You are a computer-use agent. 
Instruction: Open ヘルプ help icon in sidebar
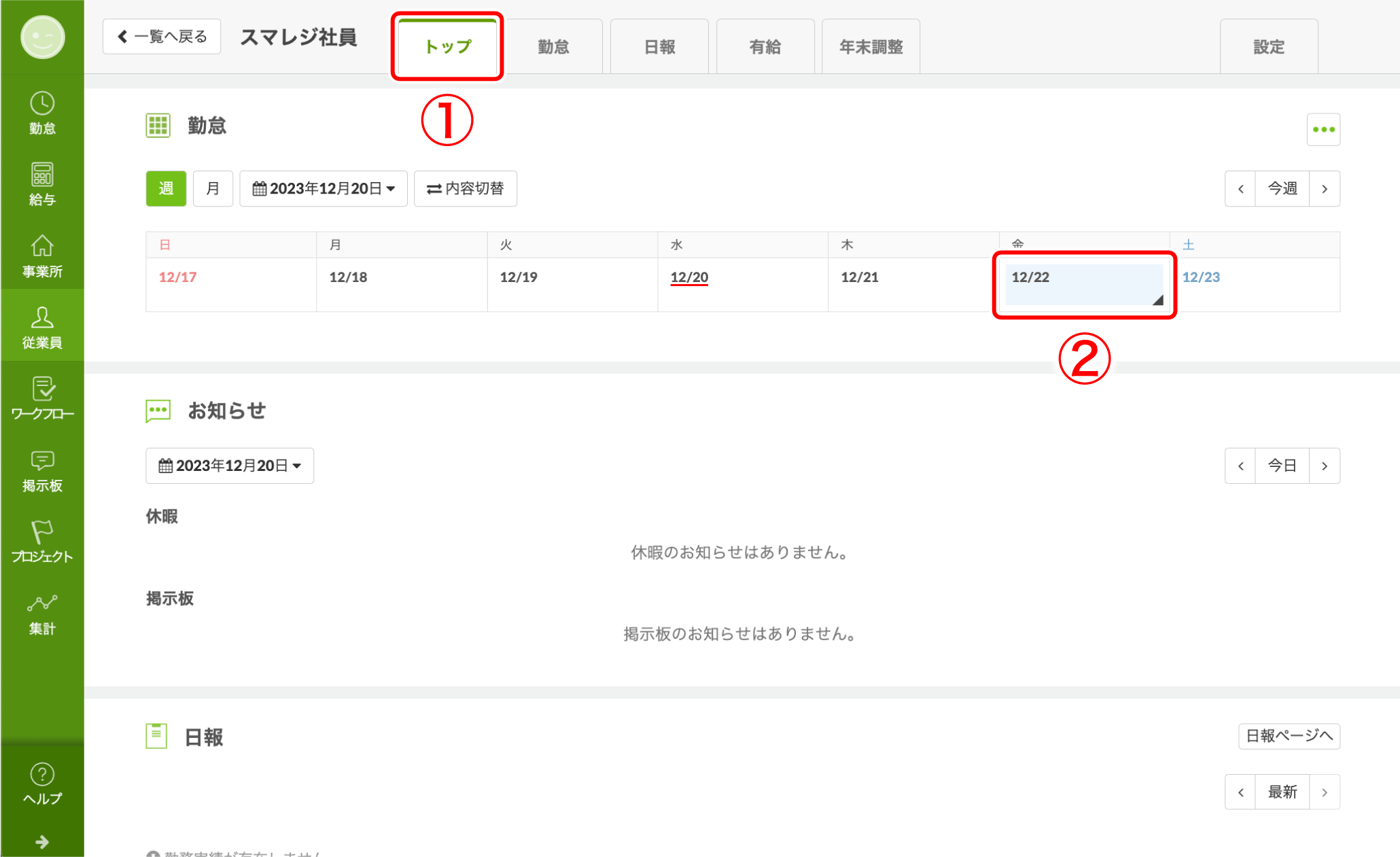pyautogui.click(x=42, y=784)
